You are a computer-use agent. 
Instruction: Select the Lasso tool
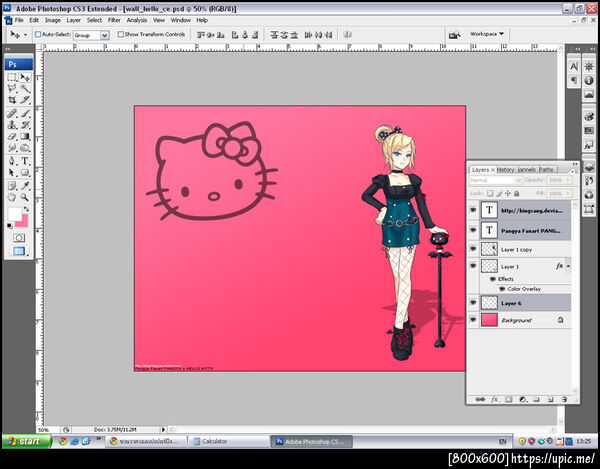click(12, 88)
